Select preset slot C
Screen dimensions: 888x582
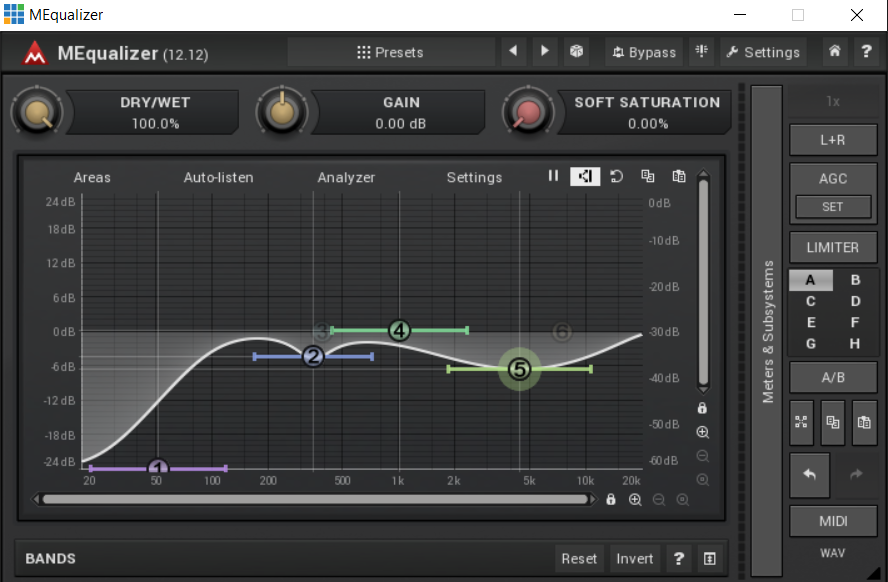[x=811, y=301]
